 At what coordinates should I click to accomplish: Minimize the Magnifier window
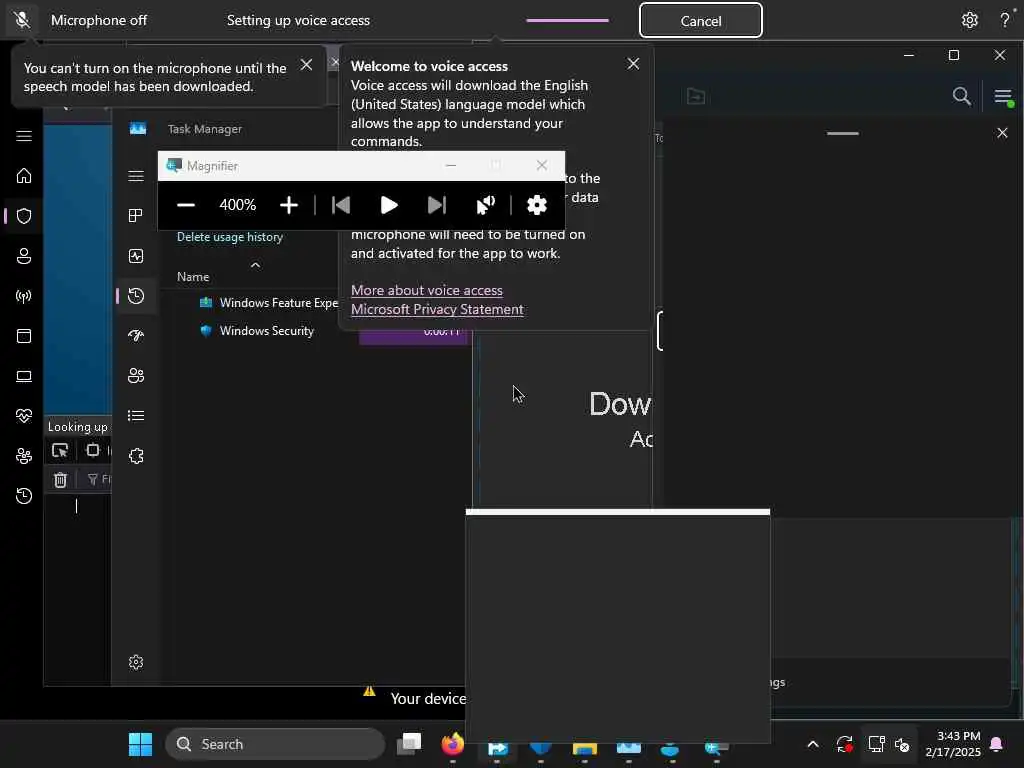pyautogui.click(x=451, y=166)
